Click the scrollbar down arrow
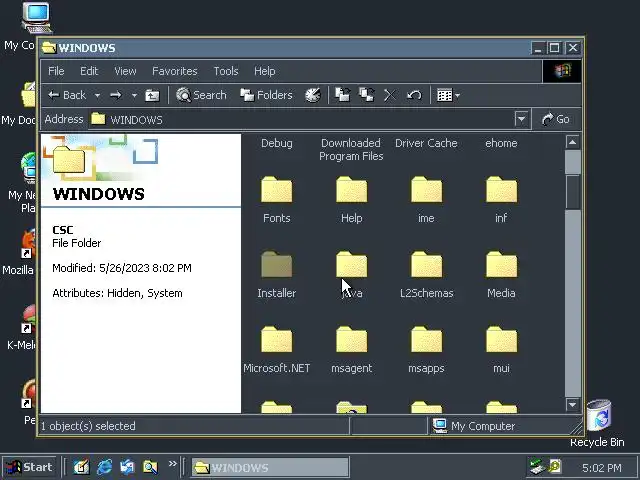This screenshot has width=640, height=480. tap(573, 405)
